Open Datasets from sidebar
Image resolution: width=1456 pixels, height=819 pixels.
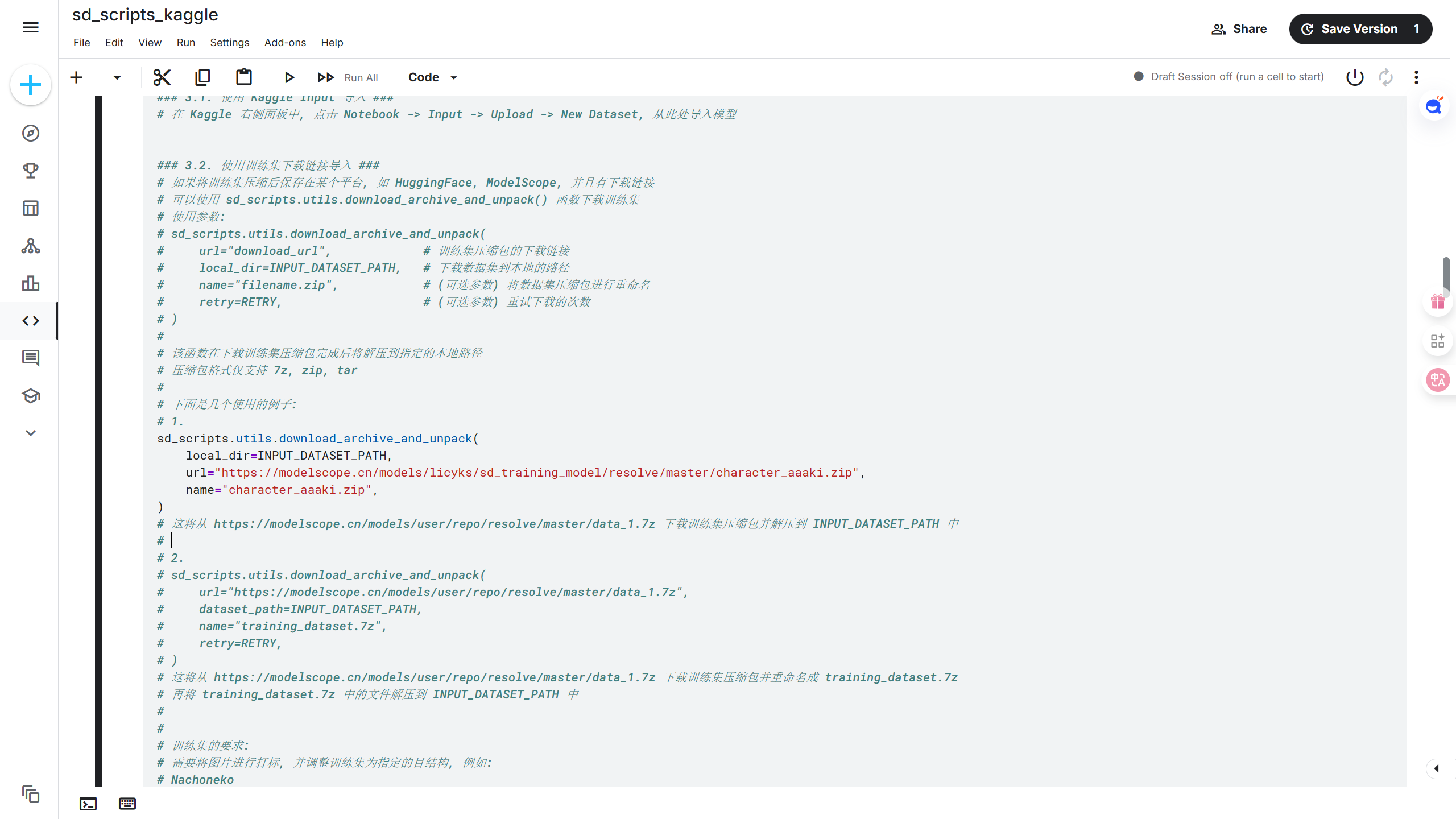30,208
